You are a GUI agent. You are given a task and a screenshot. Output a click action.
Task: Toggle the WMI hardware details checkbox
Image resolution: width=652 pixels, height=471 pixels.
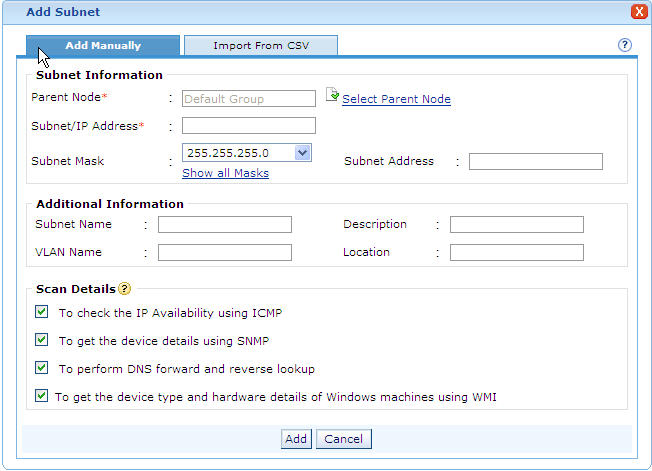pyautogui.click(x=41, y=396)
